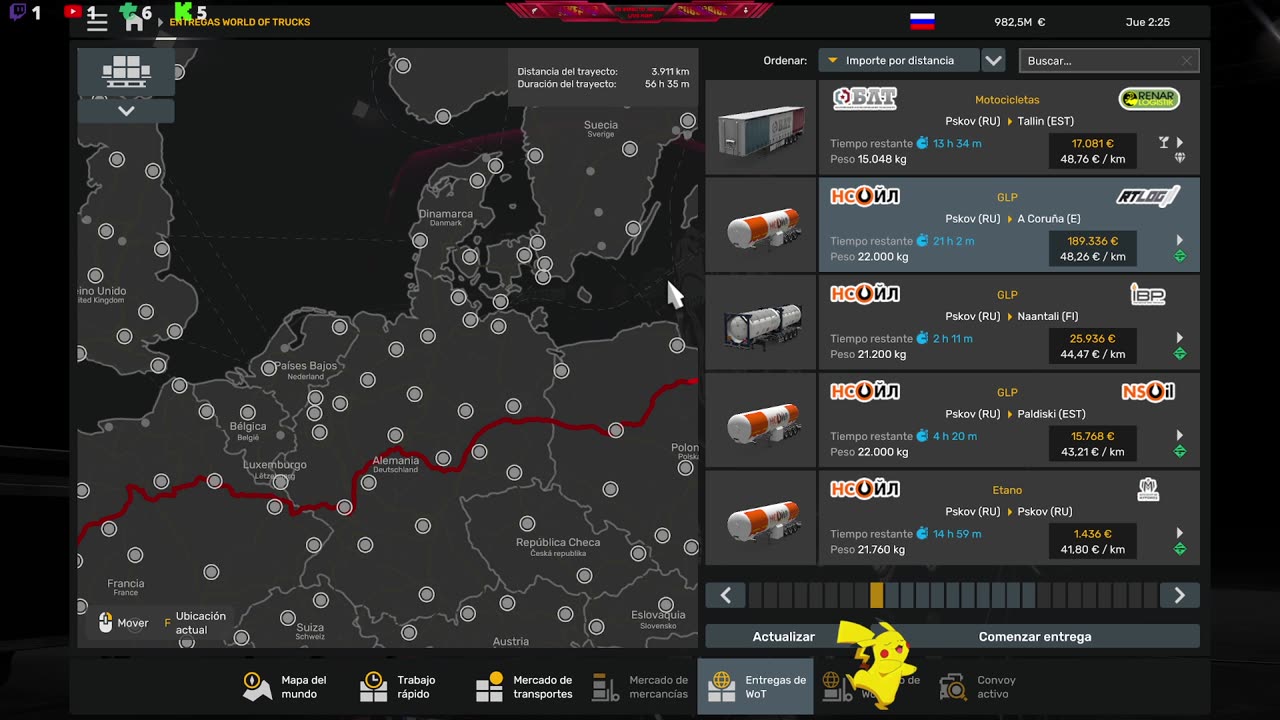Expand the Paldiski job details arrow
Image resolution: width=1280 pixels, height=720 pixels.
[1180, 435]
